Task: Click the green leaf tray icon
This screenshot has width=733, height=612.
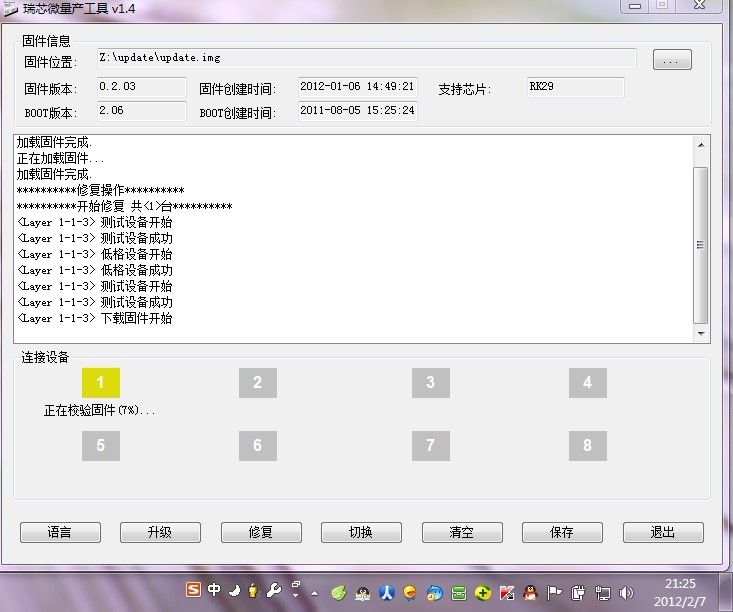Action: tap(339, 593)
